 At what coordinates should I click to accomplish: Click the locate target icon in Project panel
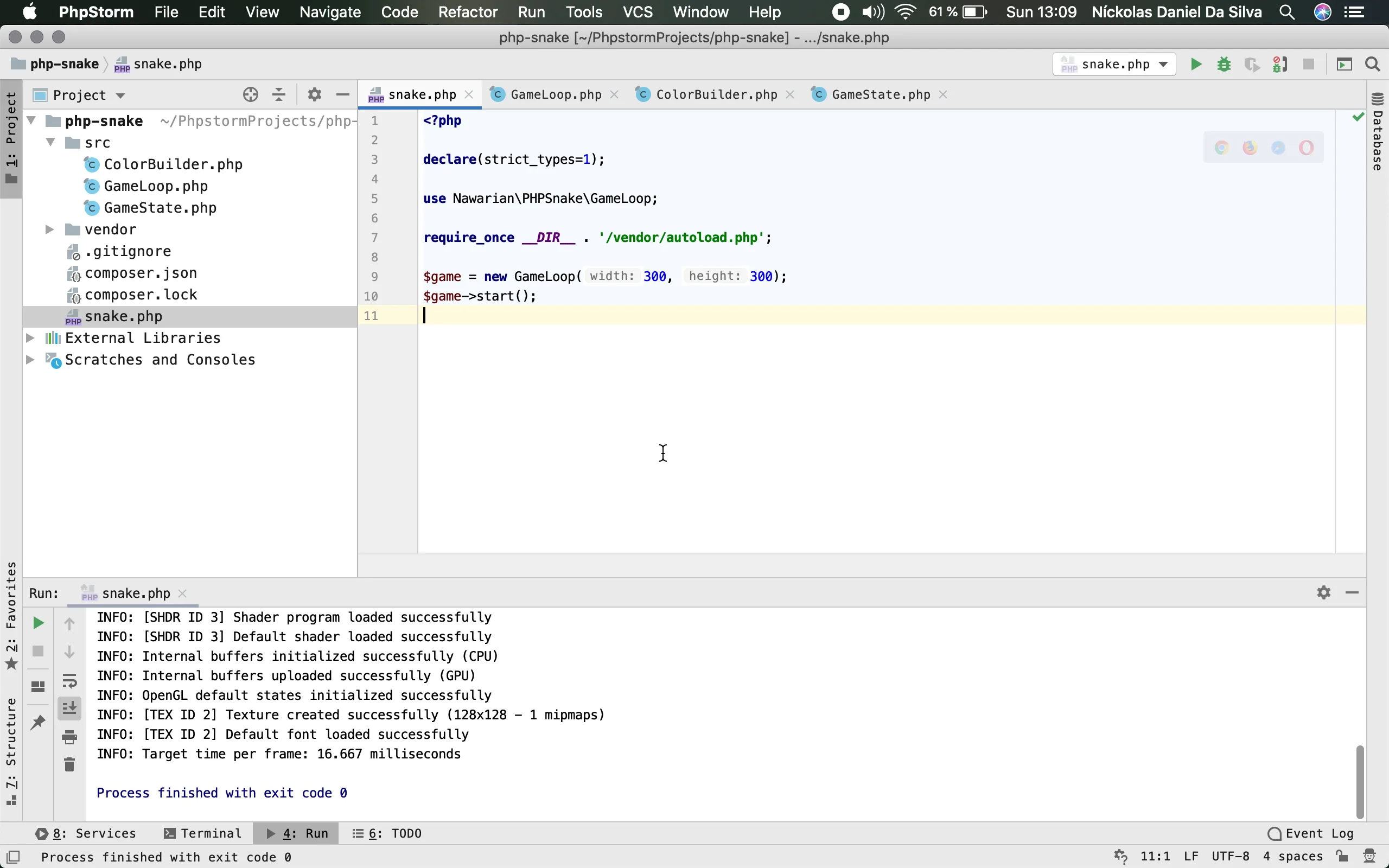pos(250,95)
